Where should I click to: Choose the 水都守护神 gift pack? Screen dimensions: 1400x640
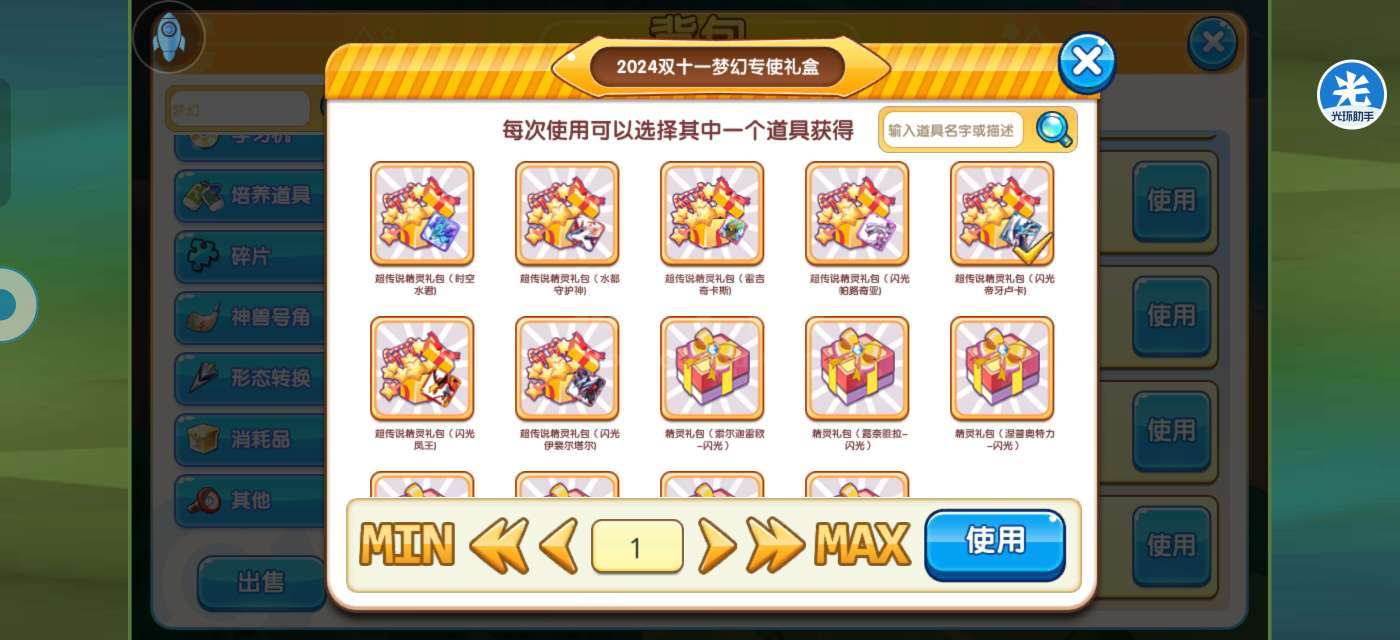(567, 214)
